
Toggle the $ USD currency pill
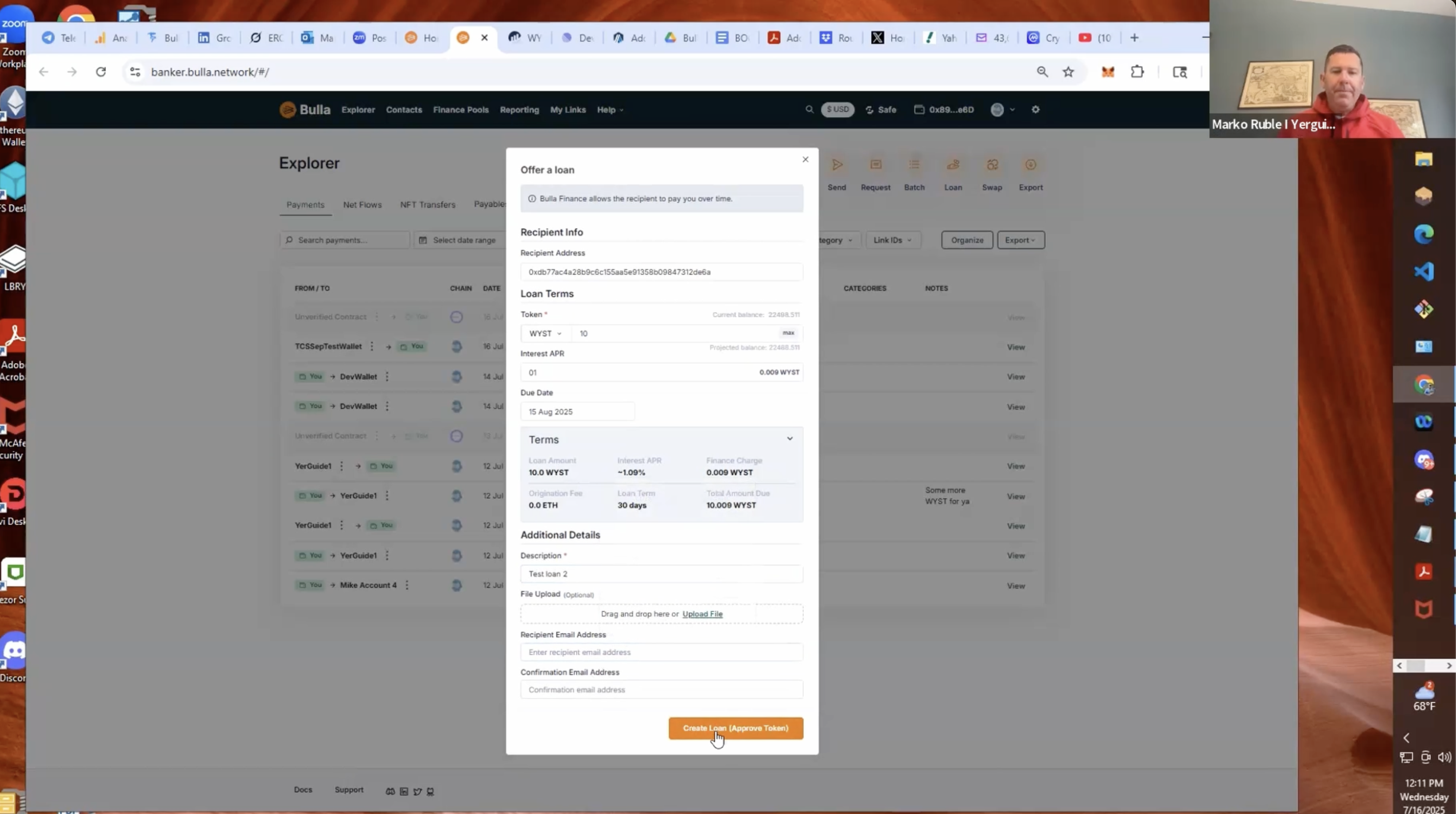(x=837, y=109)
